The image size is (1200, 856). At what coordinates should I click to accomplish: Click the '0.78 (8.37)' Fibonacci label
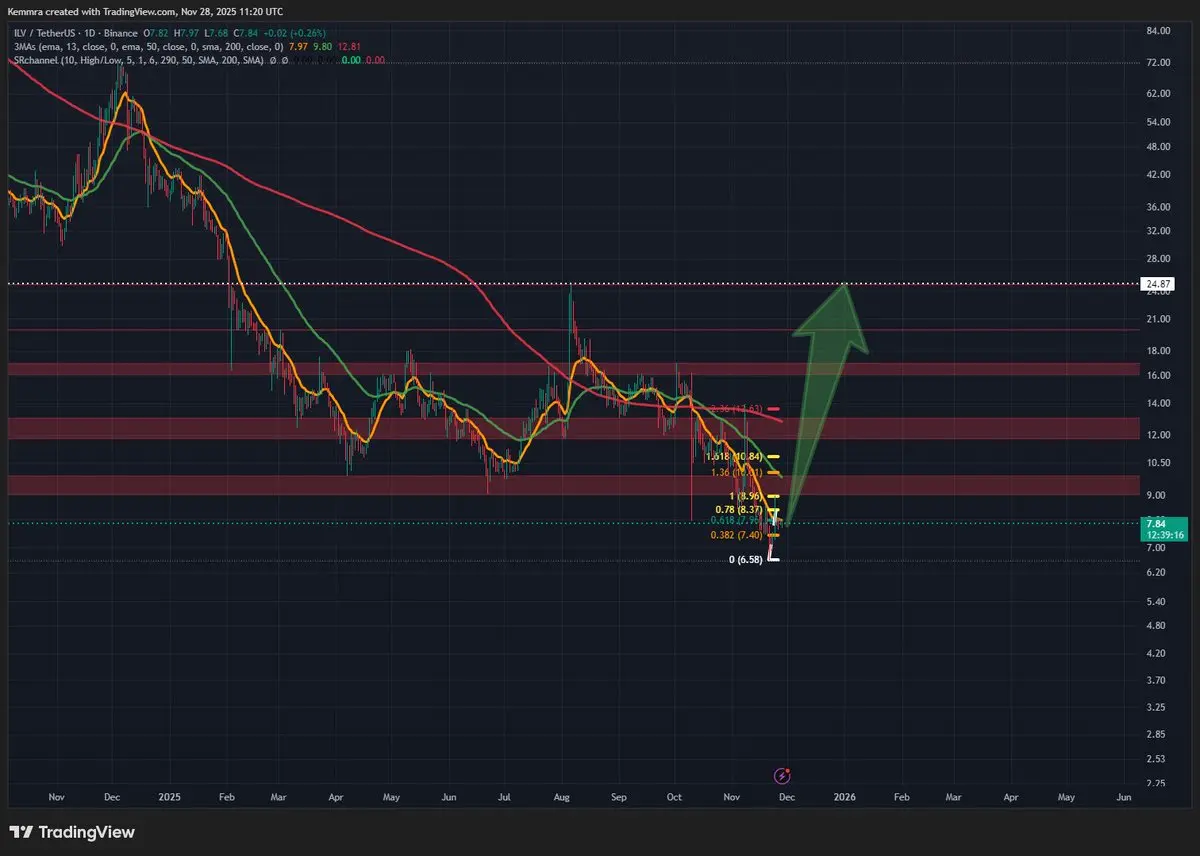(x=740, y=508)
